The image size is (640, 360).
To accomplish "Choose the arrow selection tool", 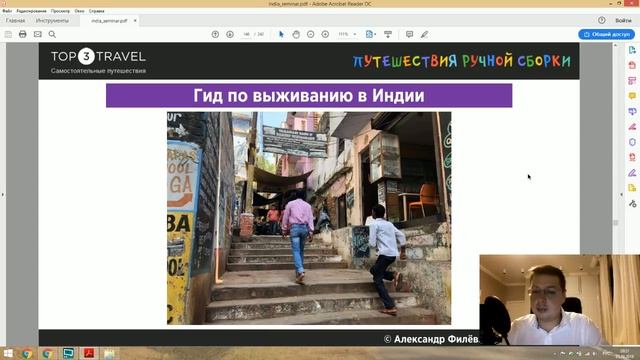I will 281,34.
